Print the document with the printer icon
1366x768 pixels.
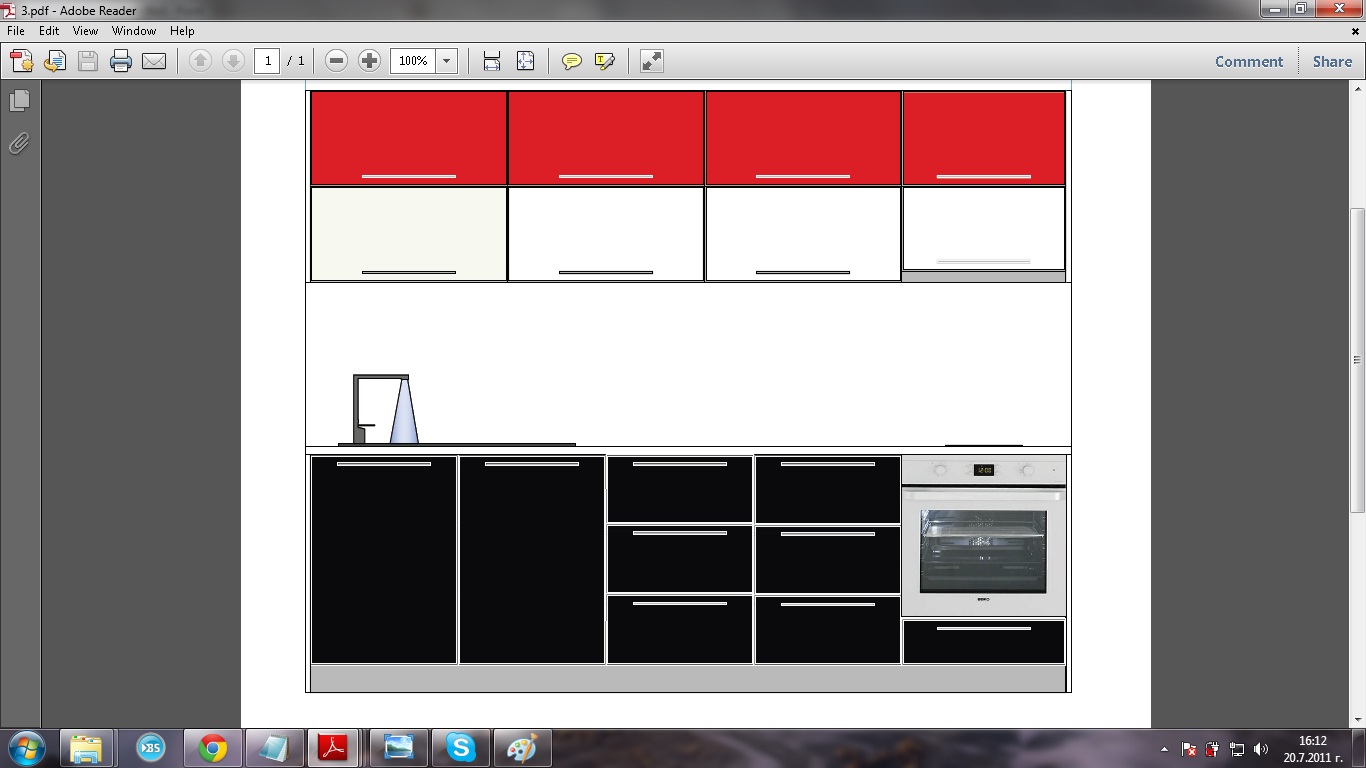121,61
